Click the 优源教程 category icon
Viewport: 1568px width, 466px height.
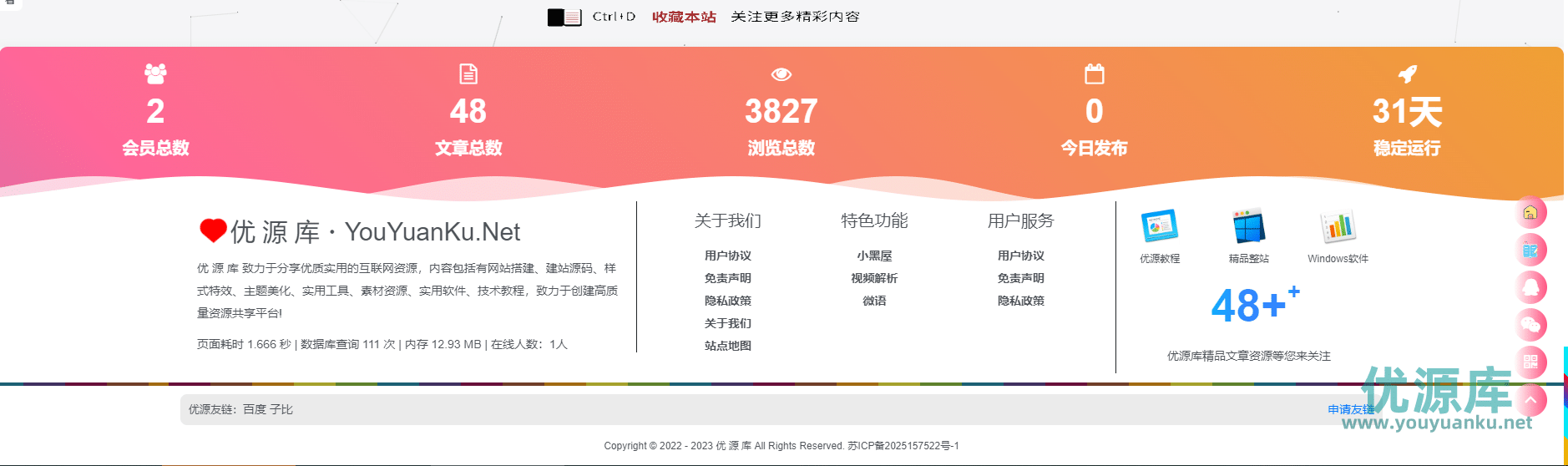[x=1160, y=226]
